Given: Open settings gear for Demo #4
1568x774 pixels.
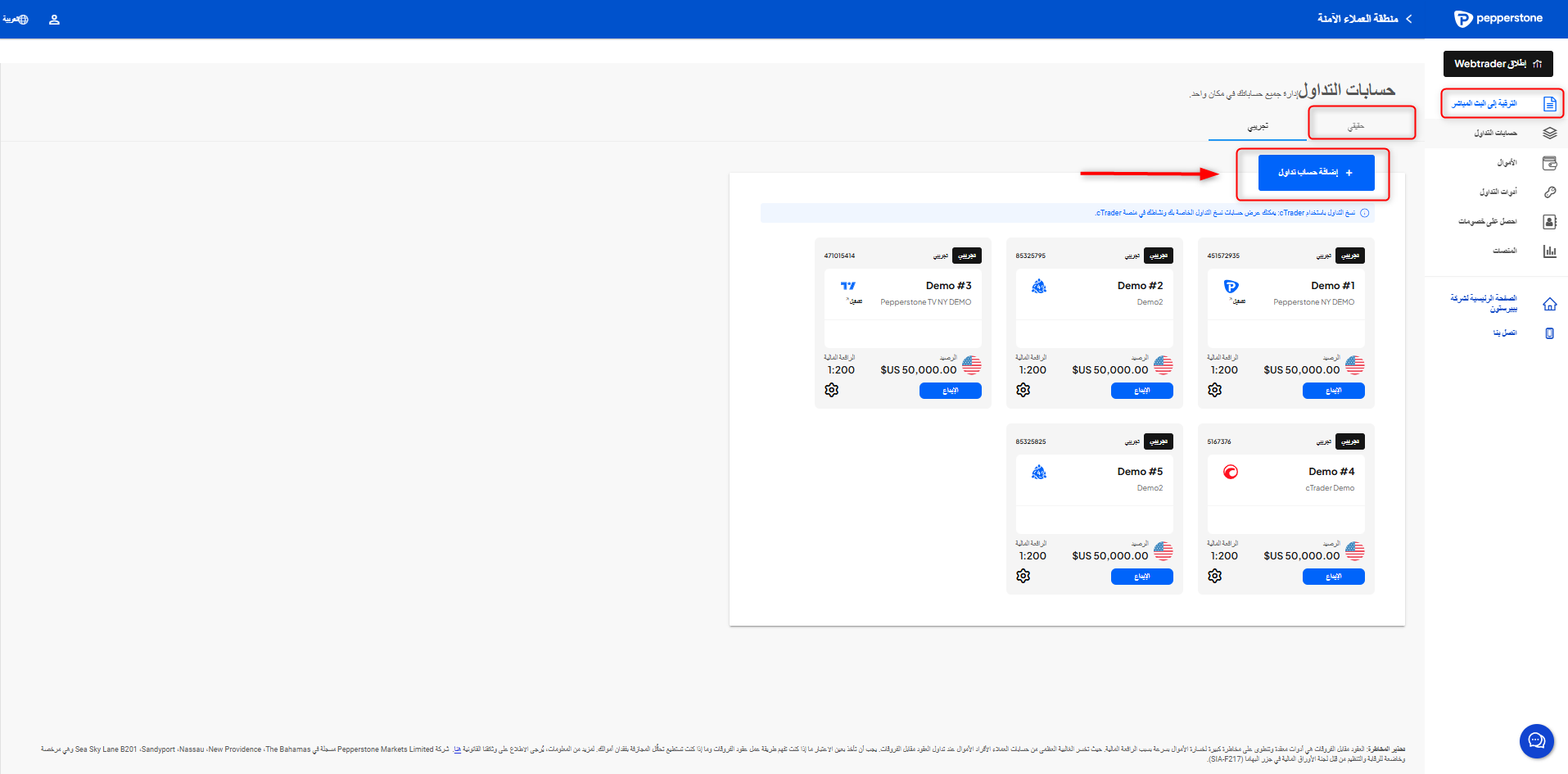Looking at the screenshot, I should (1214, 576).
